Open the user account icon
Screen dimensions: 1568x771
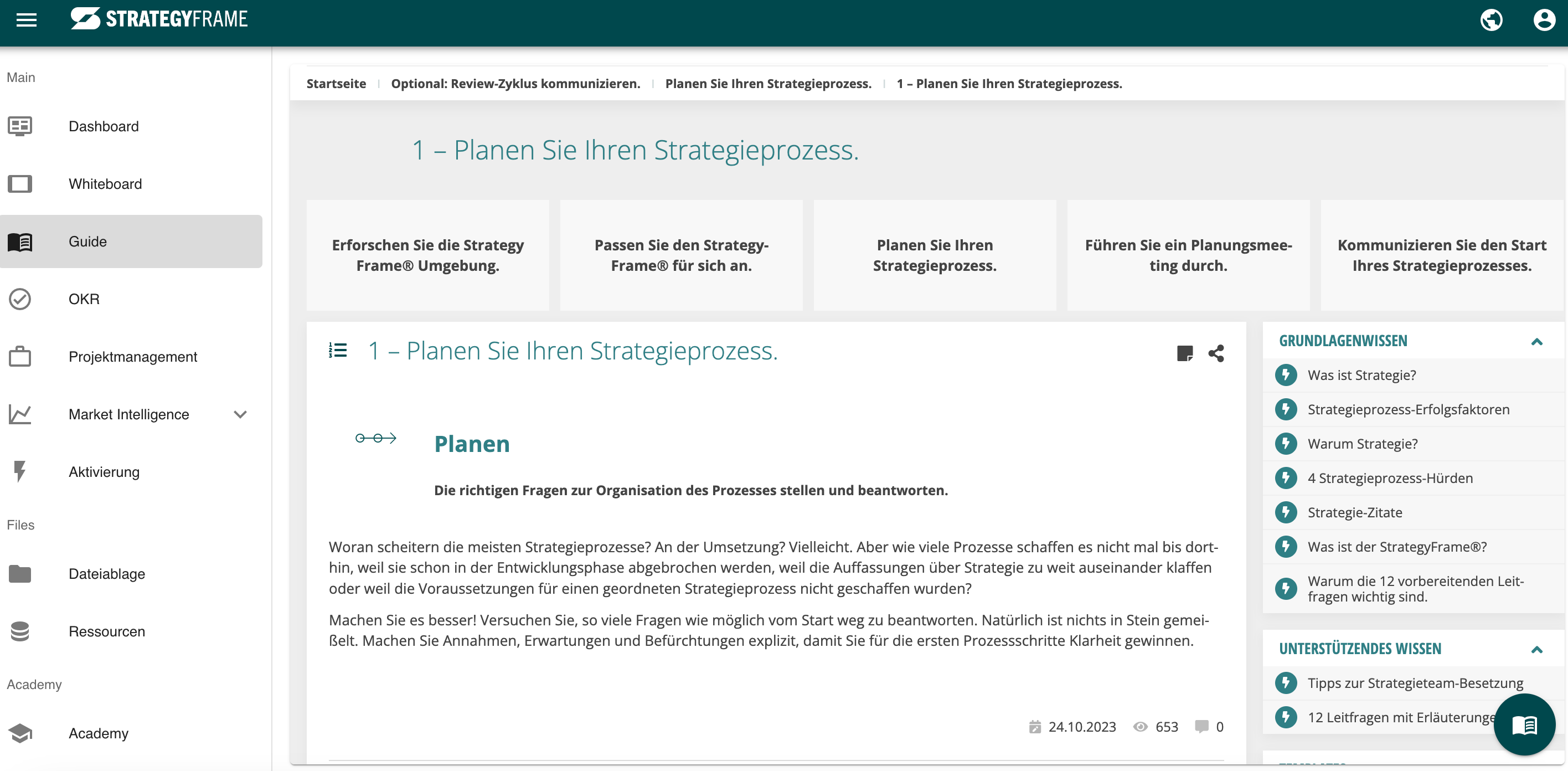pyautogui.click(x=1544, y=20)
